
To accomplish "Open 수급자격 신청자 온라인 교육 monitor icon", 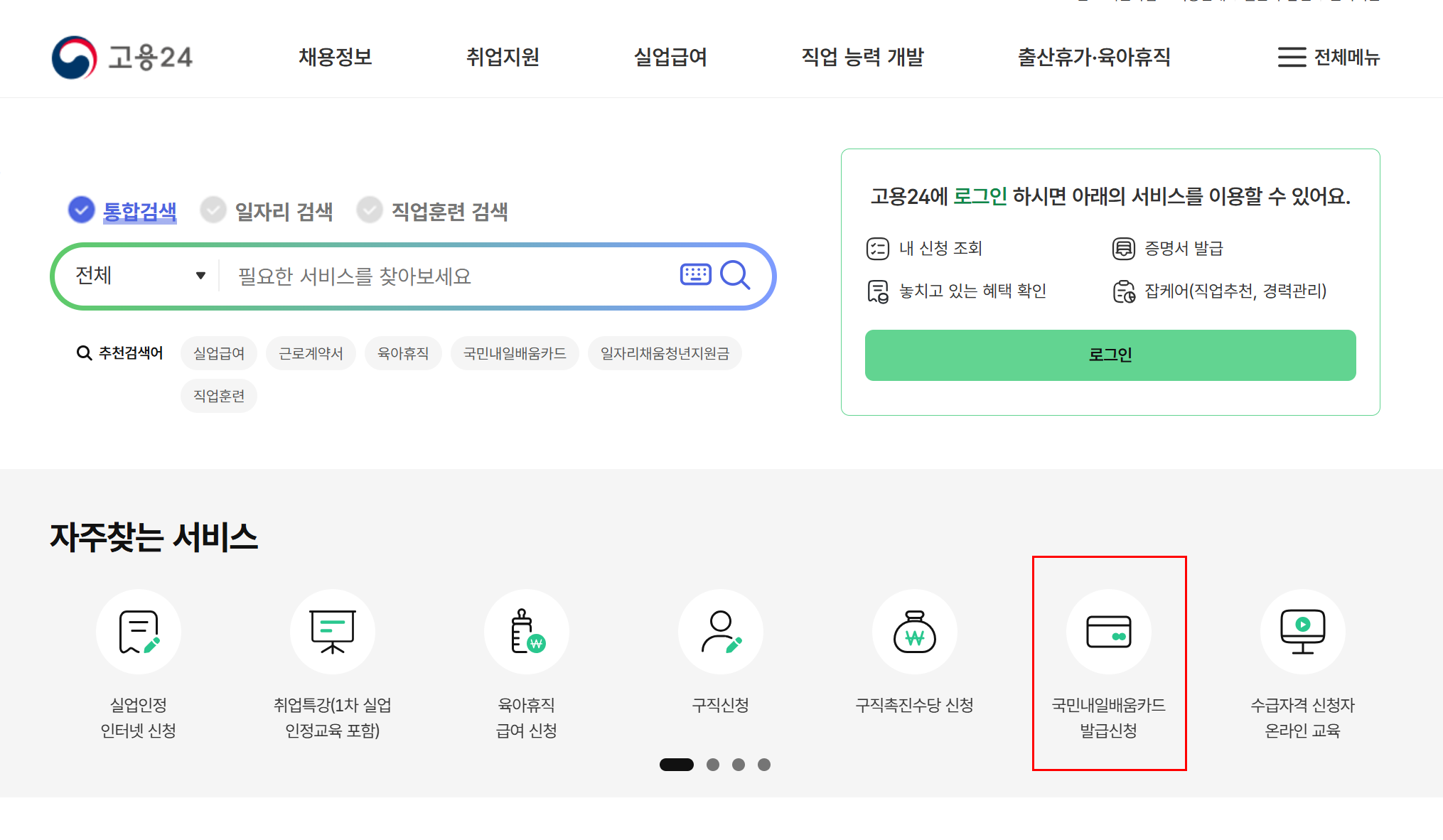I will tap(1302, 632).
